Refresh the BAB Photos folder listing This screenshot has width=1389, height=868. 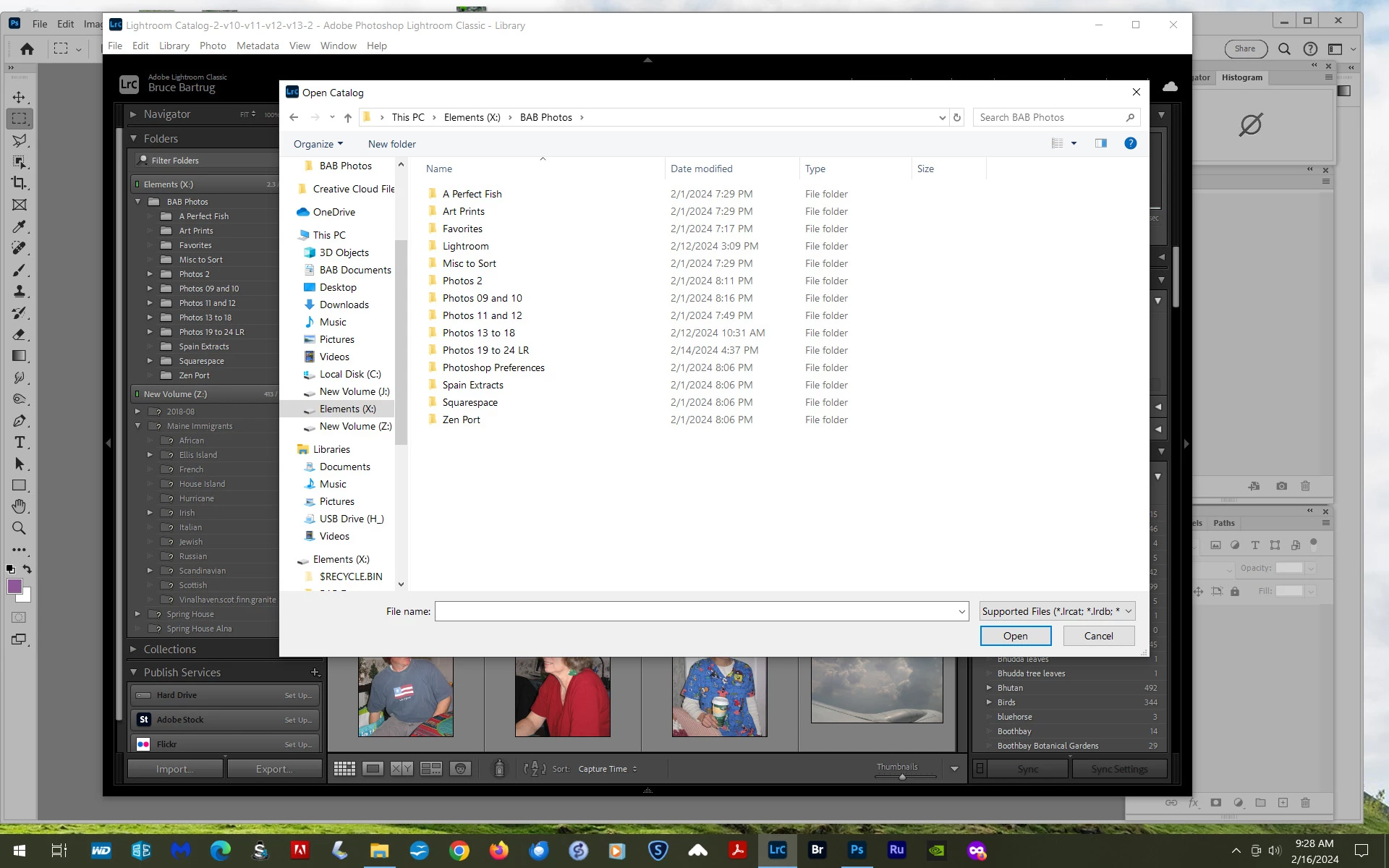(957, 117)
